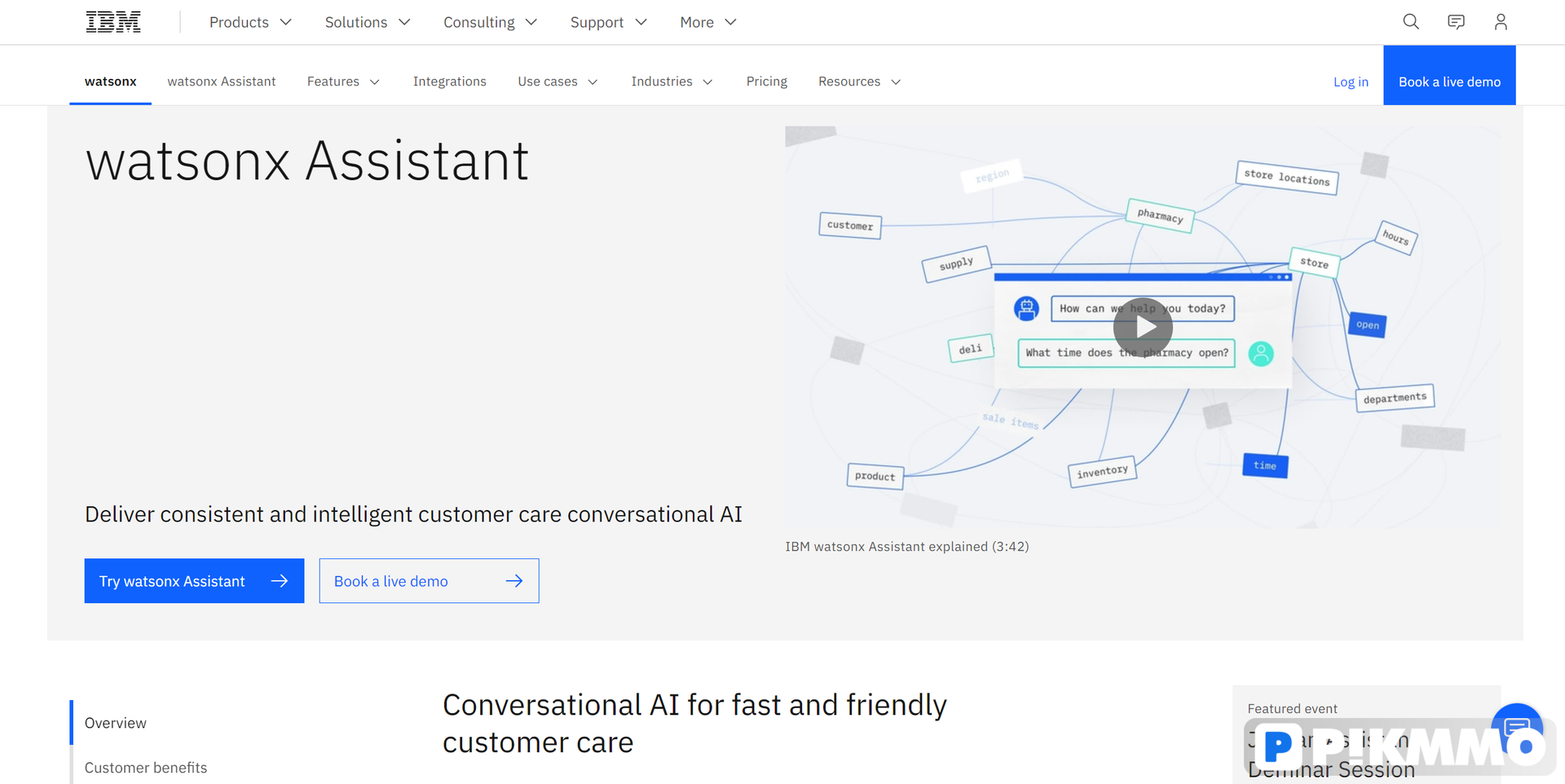The width and height of the screenshot is (1565, 784).
Task: Click the 'customer' node in video
Action: click(850, 226)
